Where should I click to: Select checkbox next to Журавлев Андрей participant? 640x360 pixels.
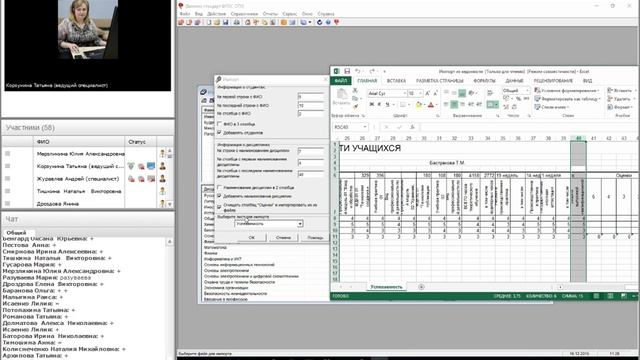[x=7, y=178]
